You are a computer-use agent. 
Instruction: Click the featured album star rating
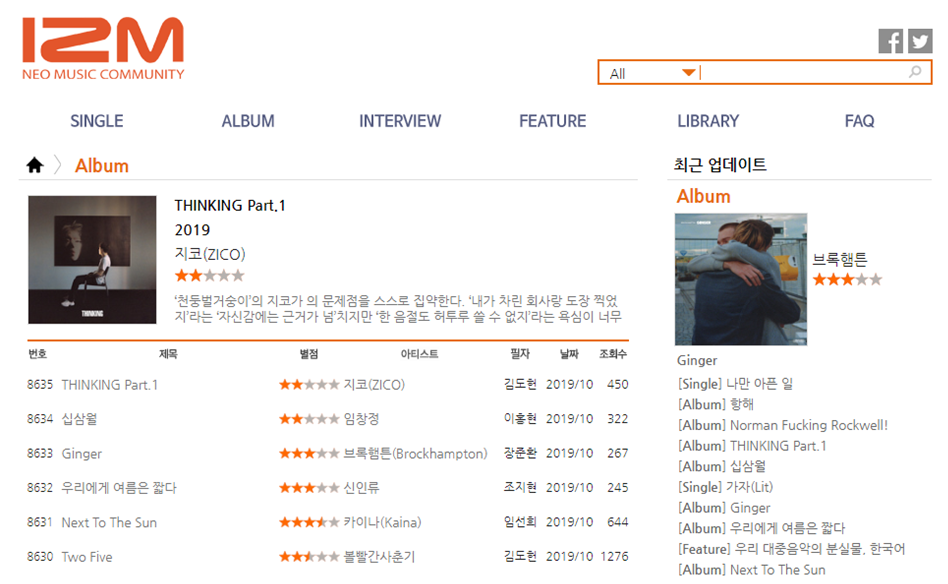click(x=209, y=276)
